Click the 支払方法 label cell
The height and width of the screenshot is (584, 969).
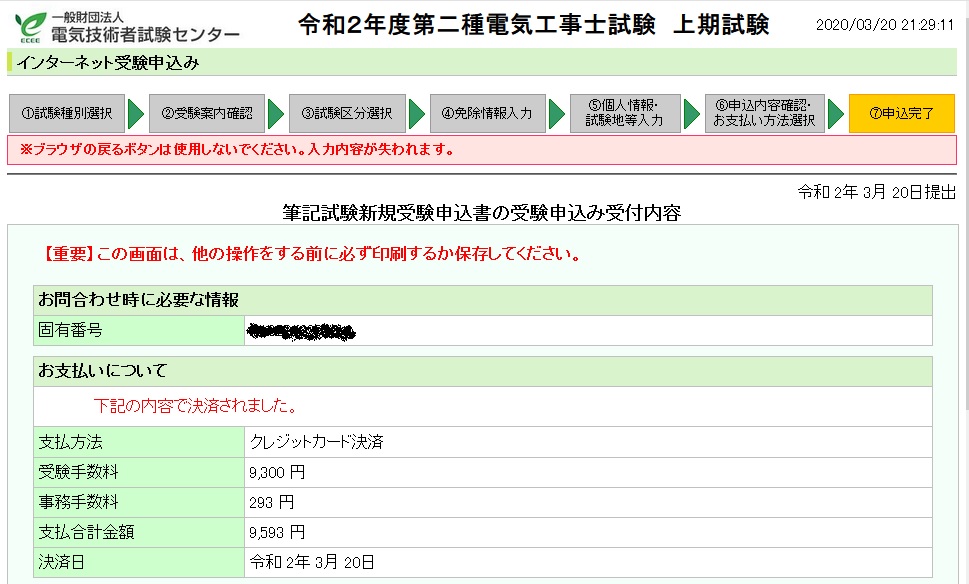[x=139, y=442]
